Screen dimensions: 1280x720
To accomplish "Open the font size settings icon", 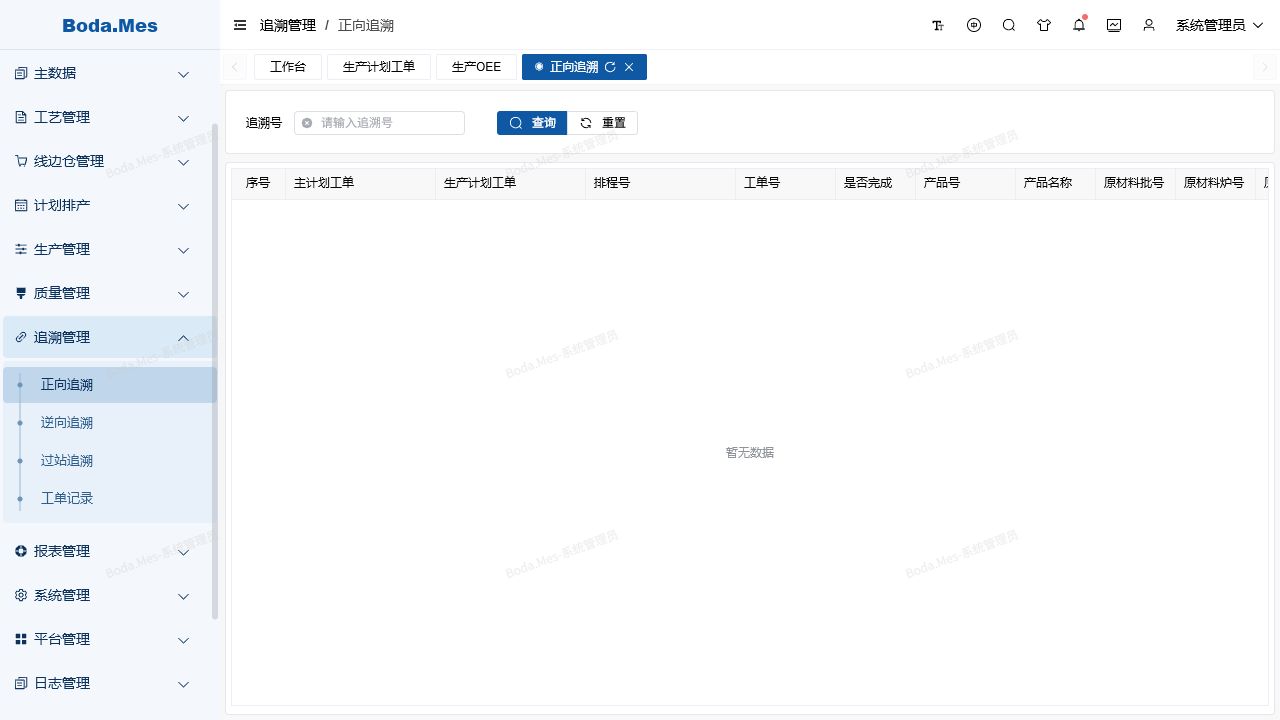I will [x=938, y=25].
